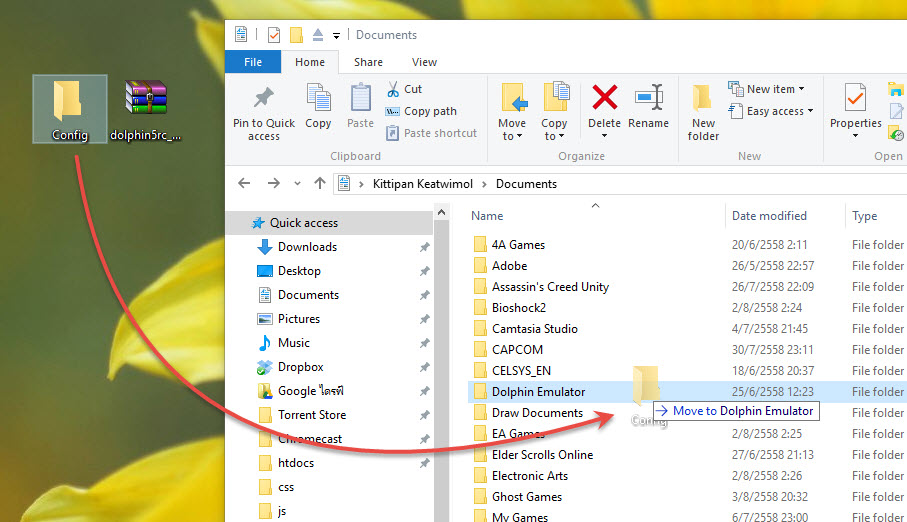This screenshot has height=522, width=907.
Task: Click Cut in the Clipboard group
Action: click(x=404, y=89)
